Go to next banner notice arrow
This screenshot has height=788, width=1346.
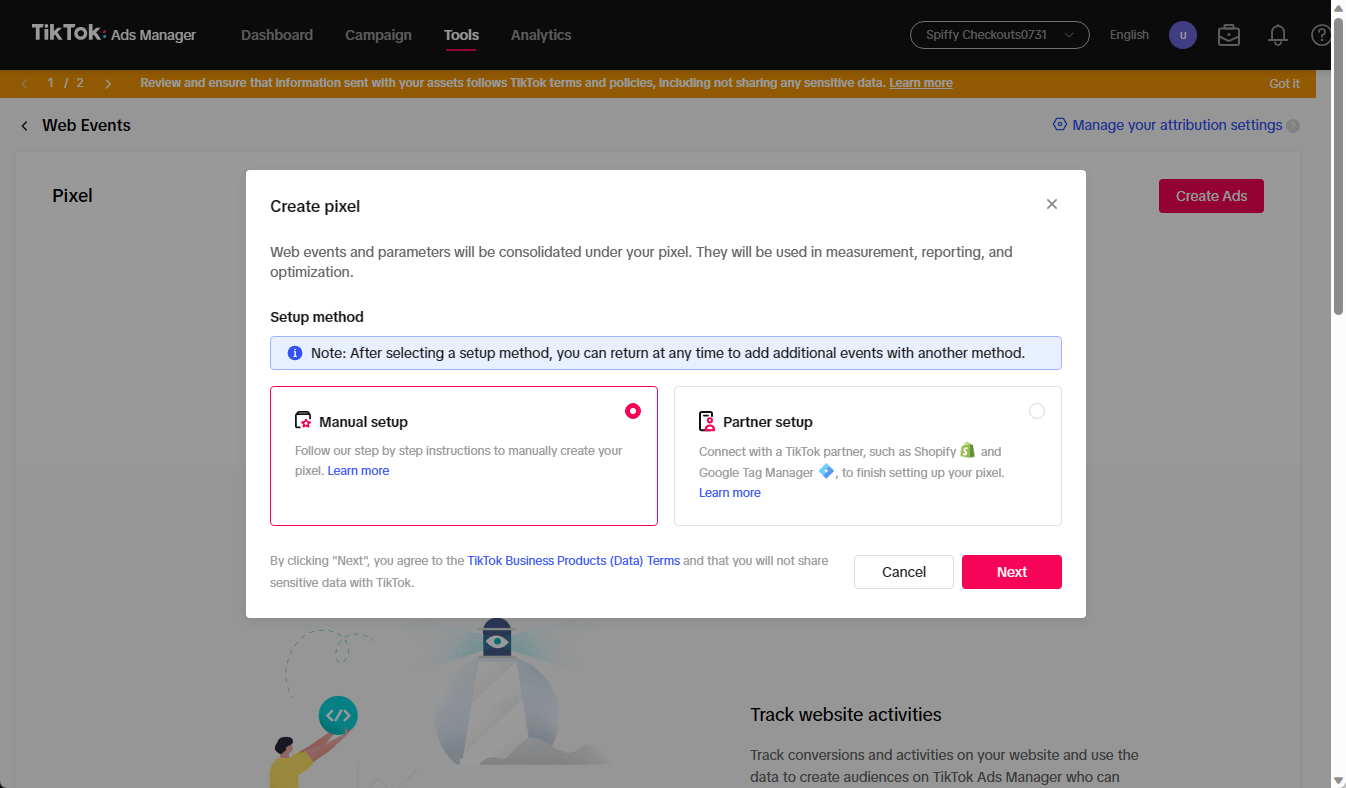click(108, 84)
